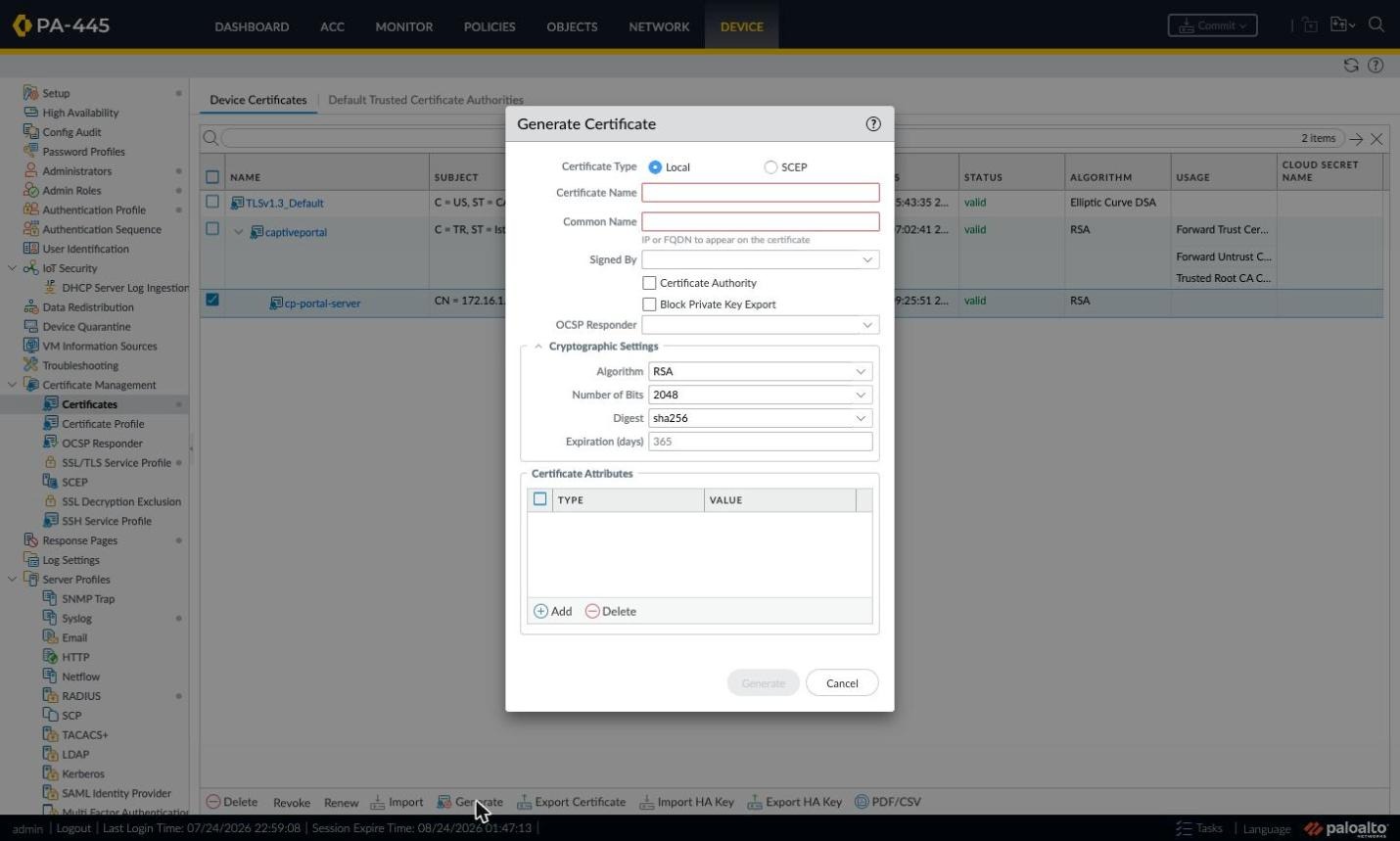The image size is (1400, 841).
Task: Enable Certificate Authority checkbox
Action: click(x=649, y=283)
